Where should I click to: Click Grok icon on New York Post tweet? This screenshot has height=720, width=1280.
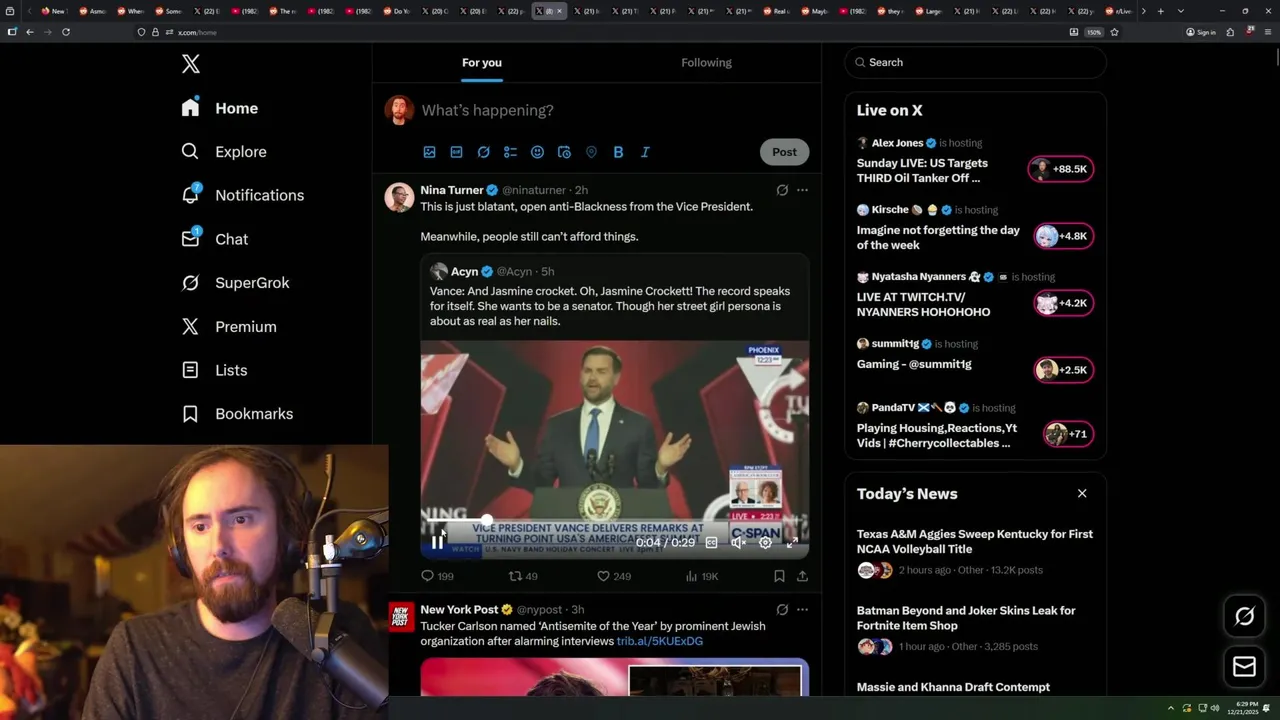tap(782, 610)
